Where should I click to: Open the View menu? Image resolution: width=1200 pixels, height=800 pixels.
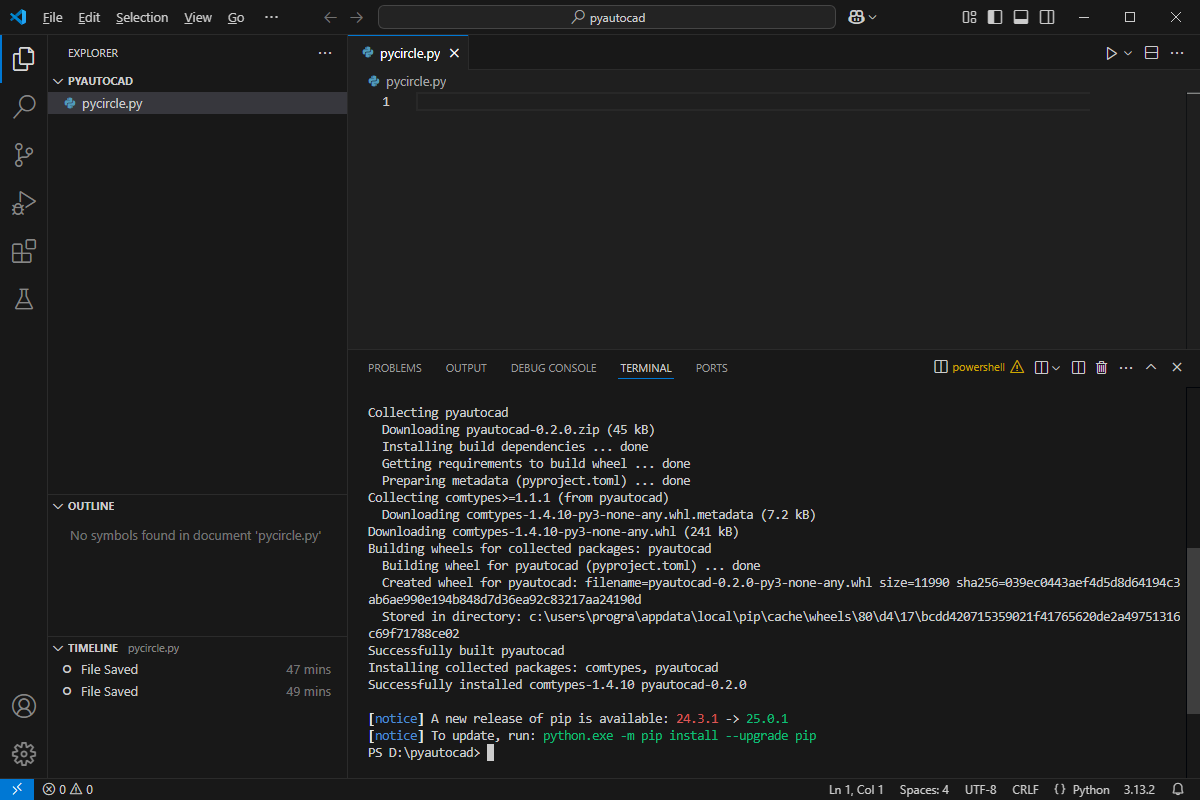click(x=198, y=18)
